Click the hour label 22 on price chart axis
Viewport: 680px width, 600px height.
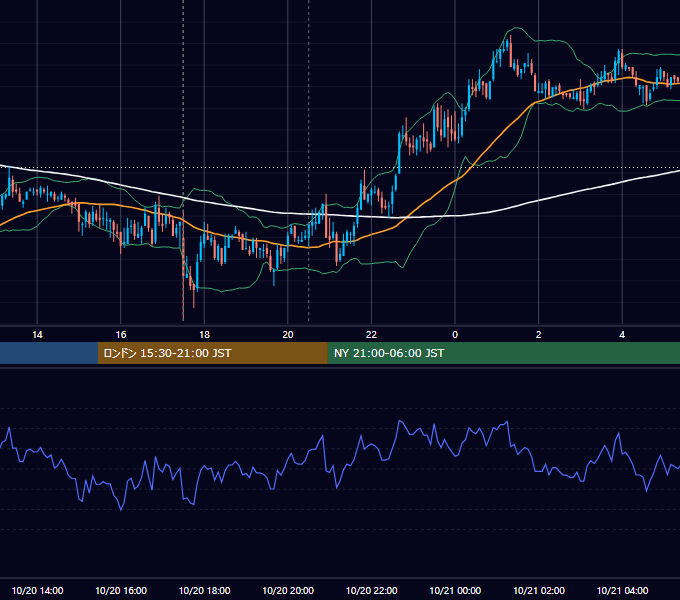tap(371, 335)
